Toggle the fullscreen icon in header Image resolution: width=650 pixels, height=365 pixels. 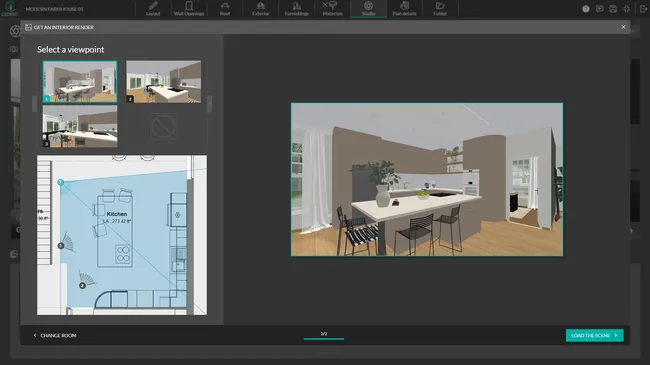[627, 9]
